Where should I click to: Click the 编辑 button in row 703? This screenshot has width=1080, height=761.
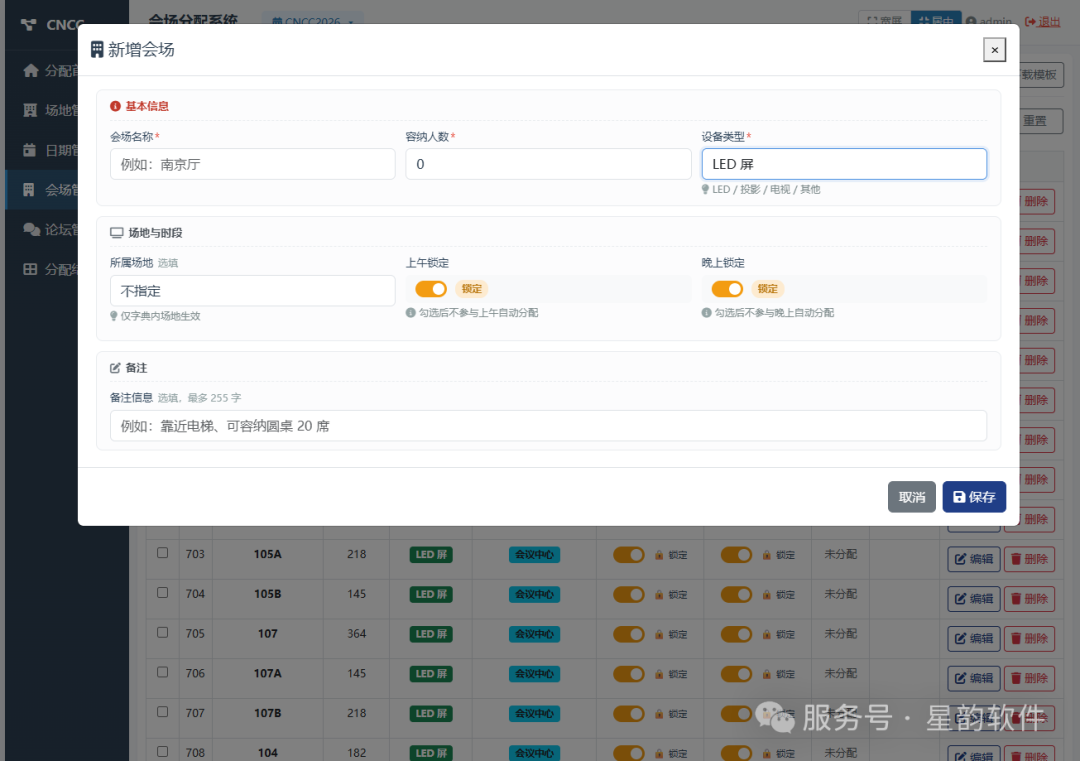[974, 559]
